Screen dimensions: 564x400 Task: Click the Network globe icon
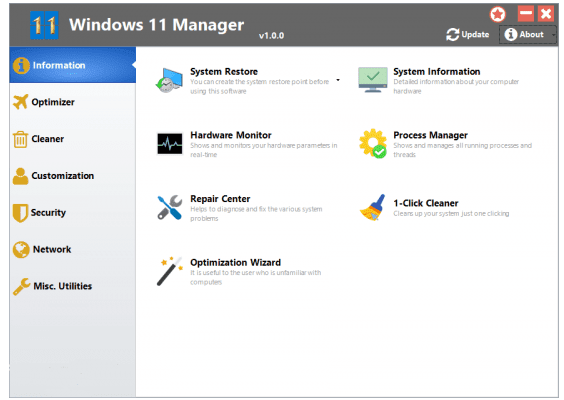click(21, 249)
